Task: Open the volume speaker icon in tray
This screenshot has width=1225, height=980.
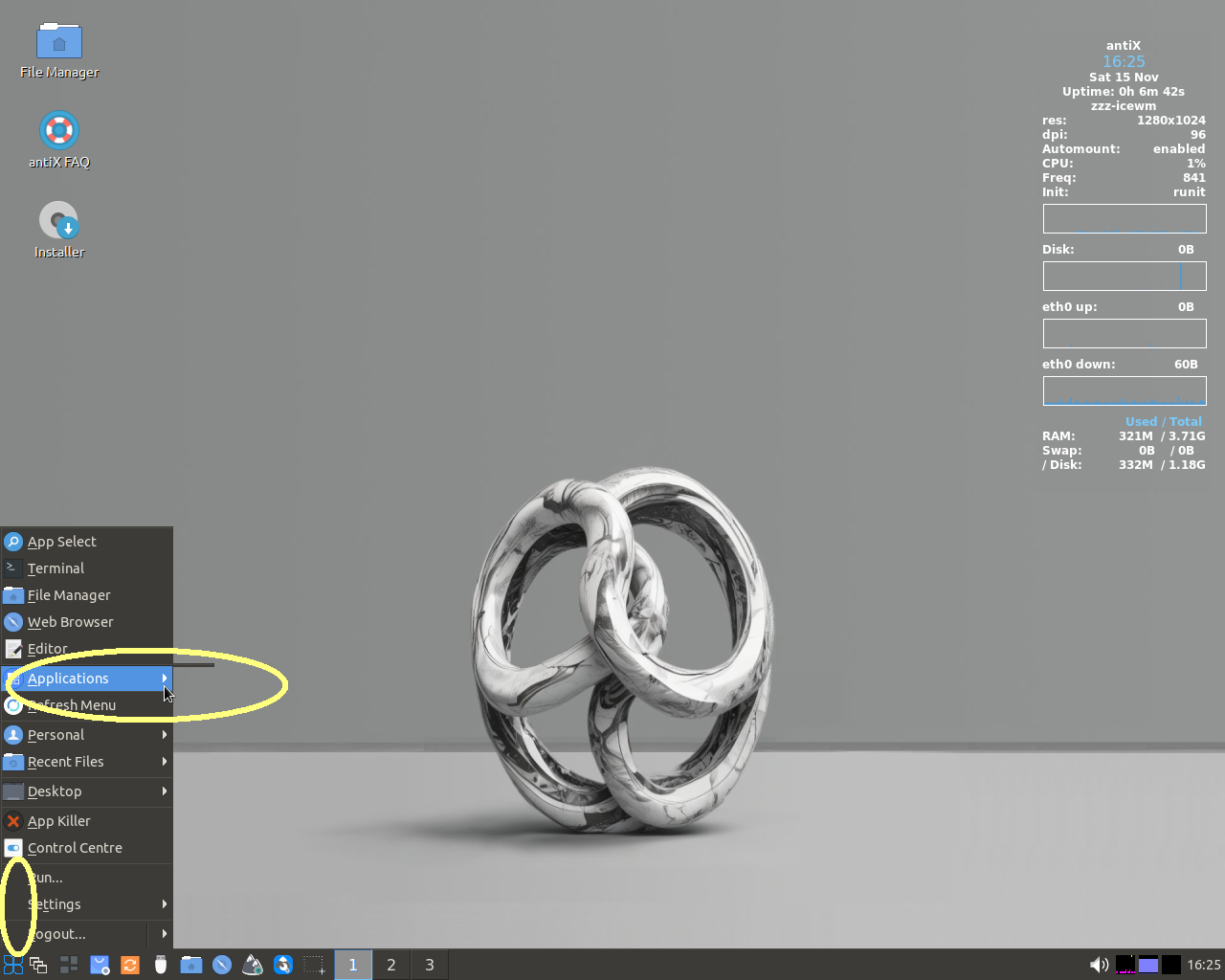Action: click(1100, 965)
